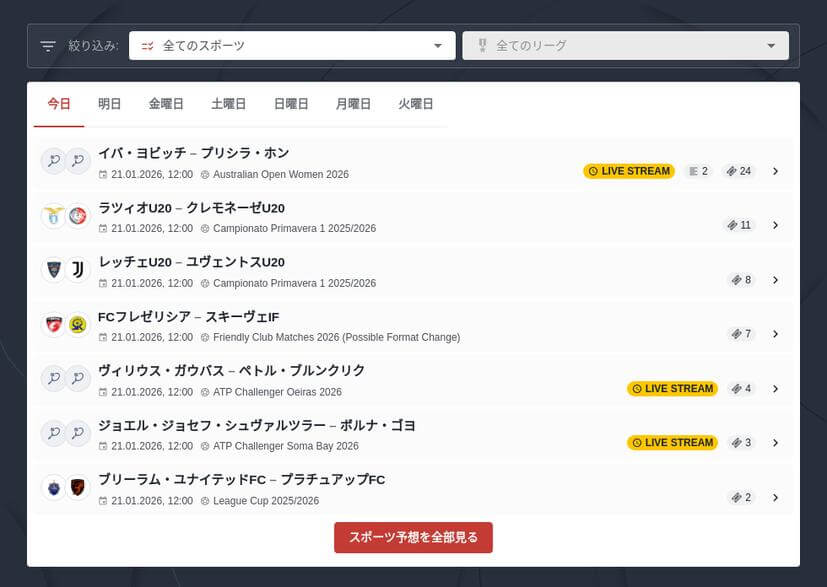Click the tag icon showing 24 picks for イバ・ヨビッチ match
827x587 pixels.
pyautogui.click(x=731, y=171)
